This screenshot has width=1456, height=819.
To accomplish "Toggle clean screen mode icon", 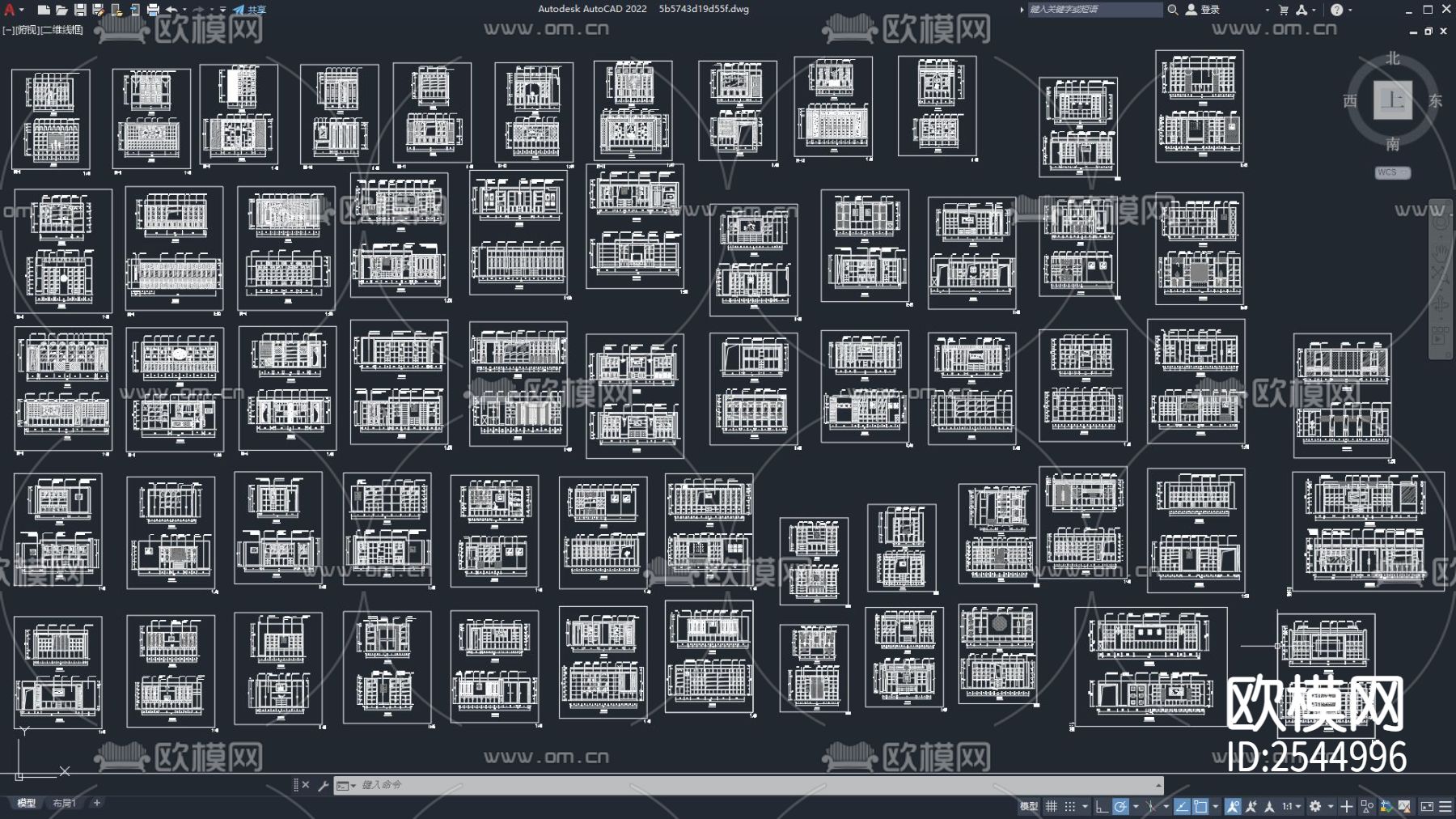I will (x=1427, y=806).
